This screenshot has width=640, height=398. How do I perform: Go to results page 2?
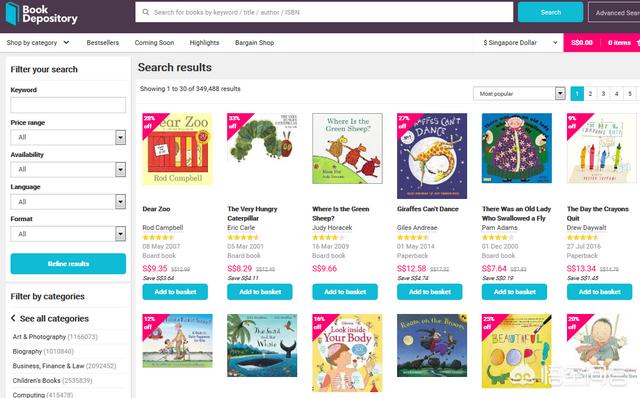pyautogui.click(x=590, y=93)
